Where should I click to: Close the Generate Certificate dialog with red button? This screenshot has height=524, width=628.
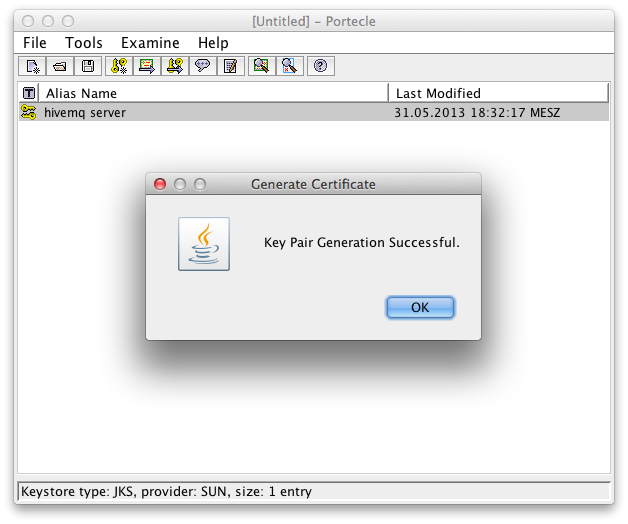click(160, 184)
